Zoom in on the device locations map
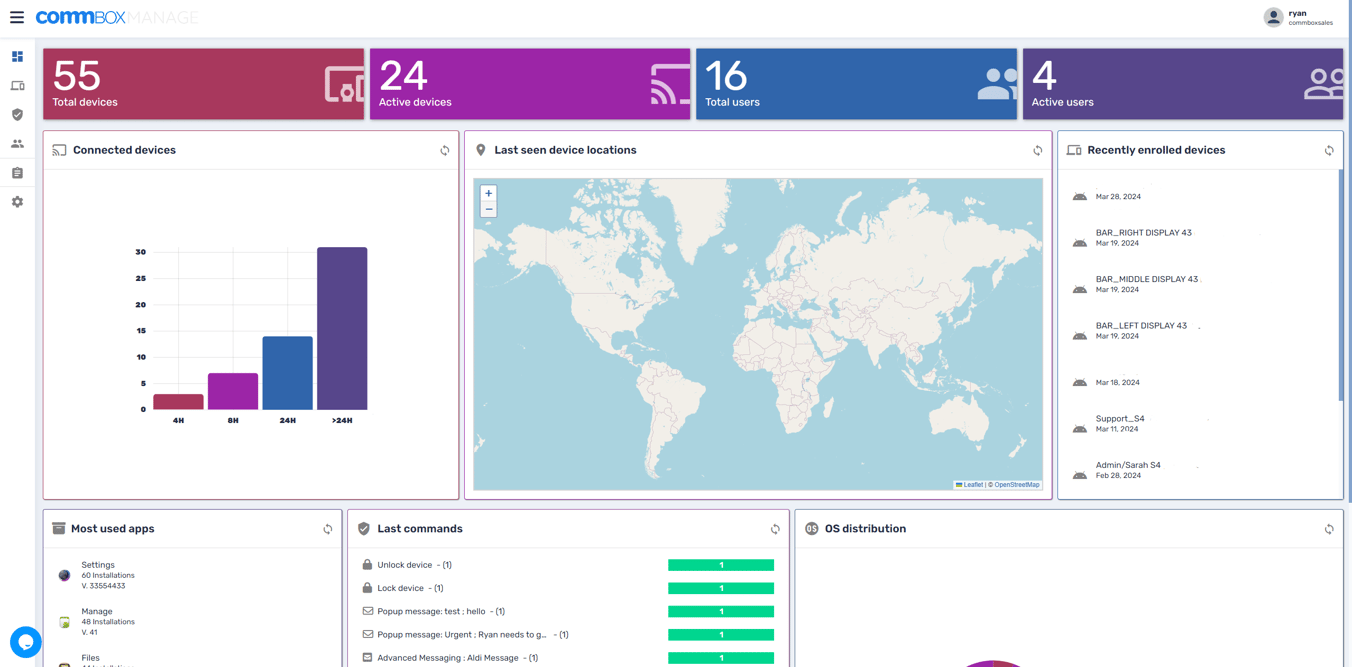 coord(488,193)
